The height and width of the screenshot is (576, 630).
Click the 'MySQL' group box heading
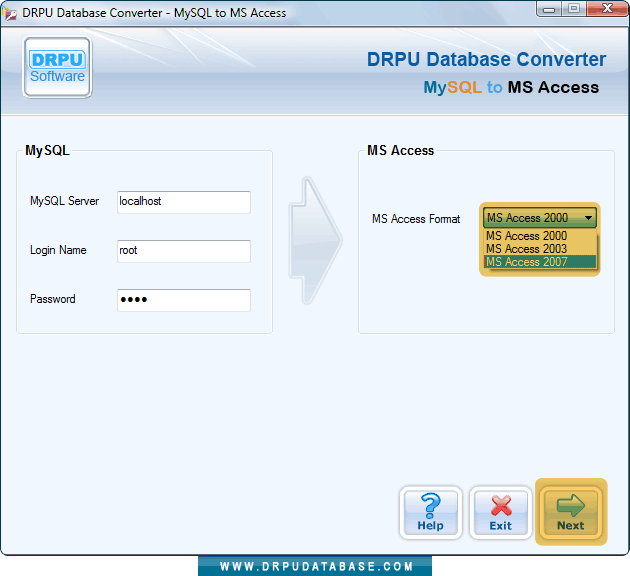[x=47, y=150]
